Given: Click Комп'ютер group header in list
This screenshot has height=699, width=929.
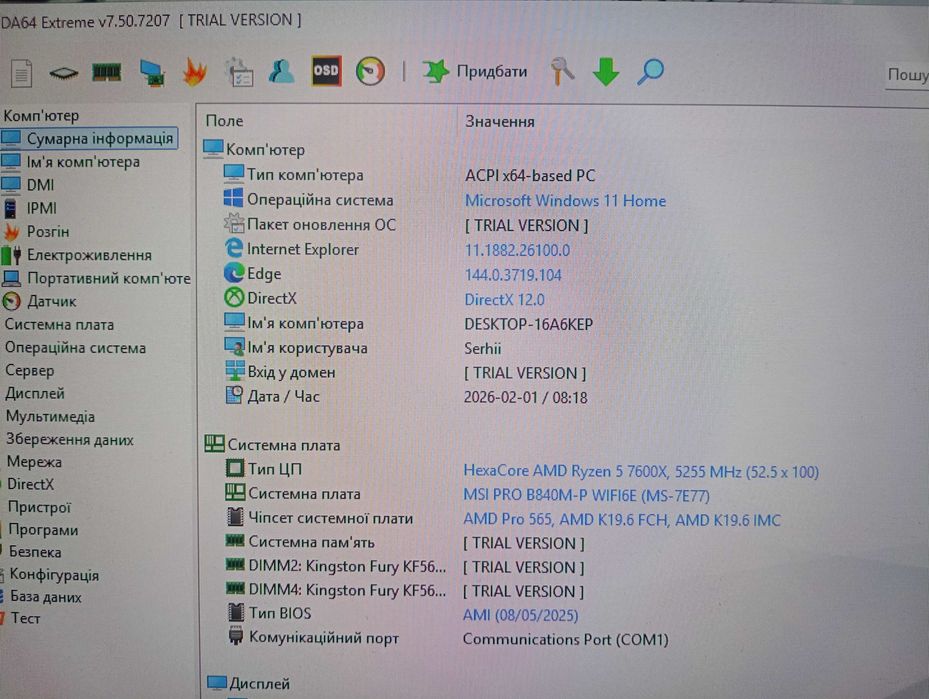Looking at the screenshot, I should tap(254, 149).
